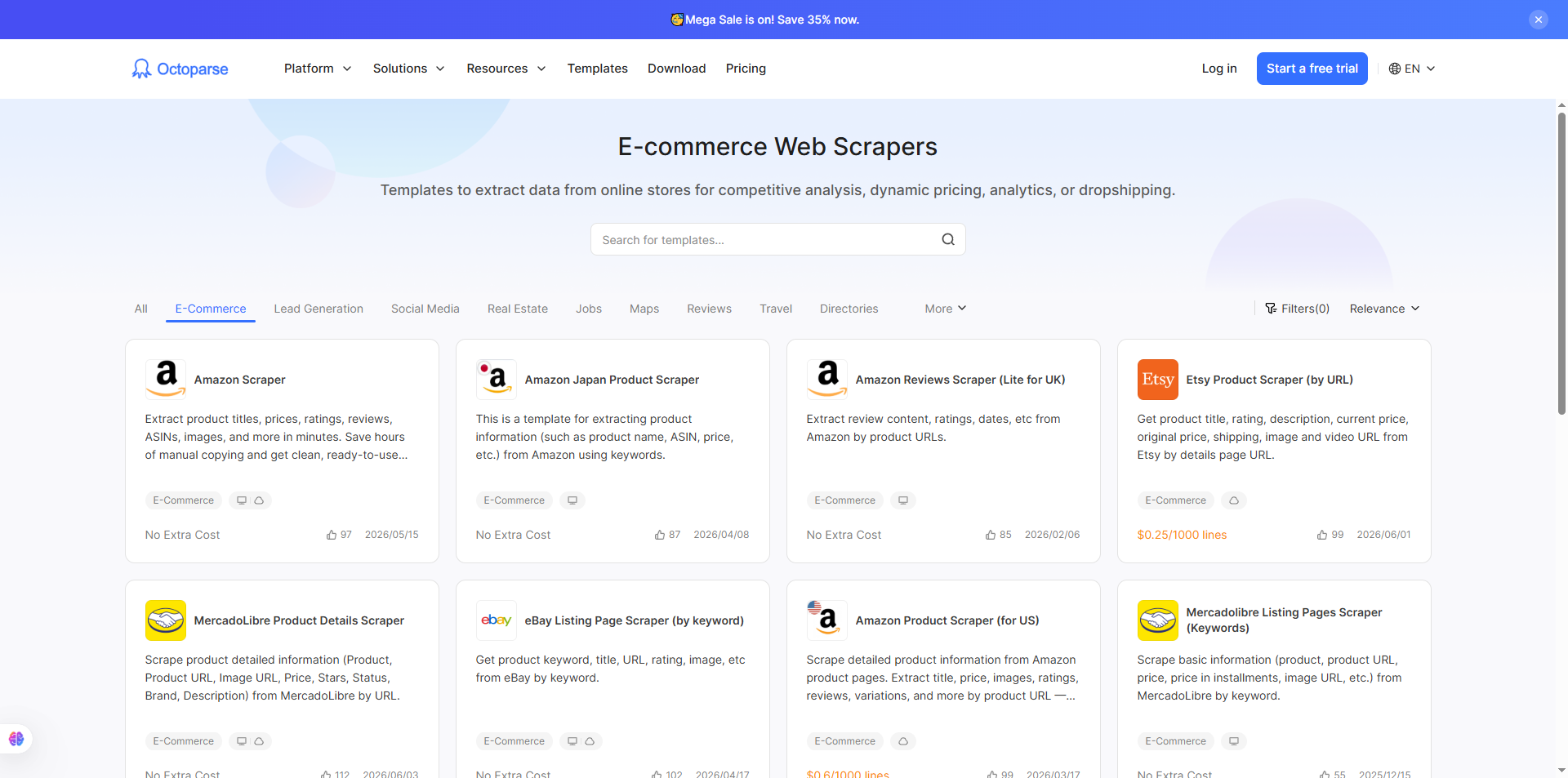Open Etsy Product Scraper (by URL) title

coord(1270,380)
